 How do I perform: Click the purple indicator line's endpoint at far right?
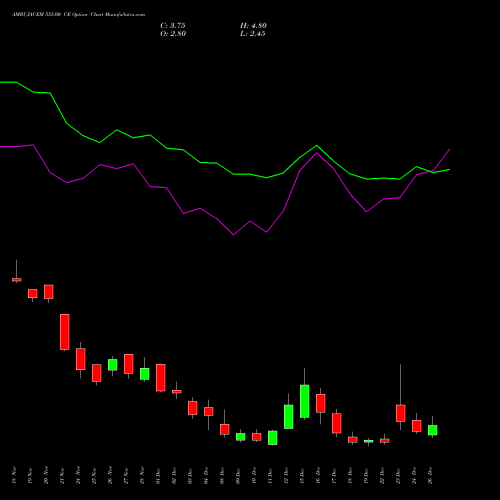click(450, 149)
